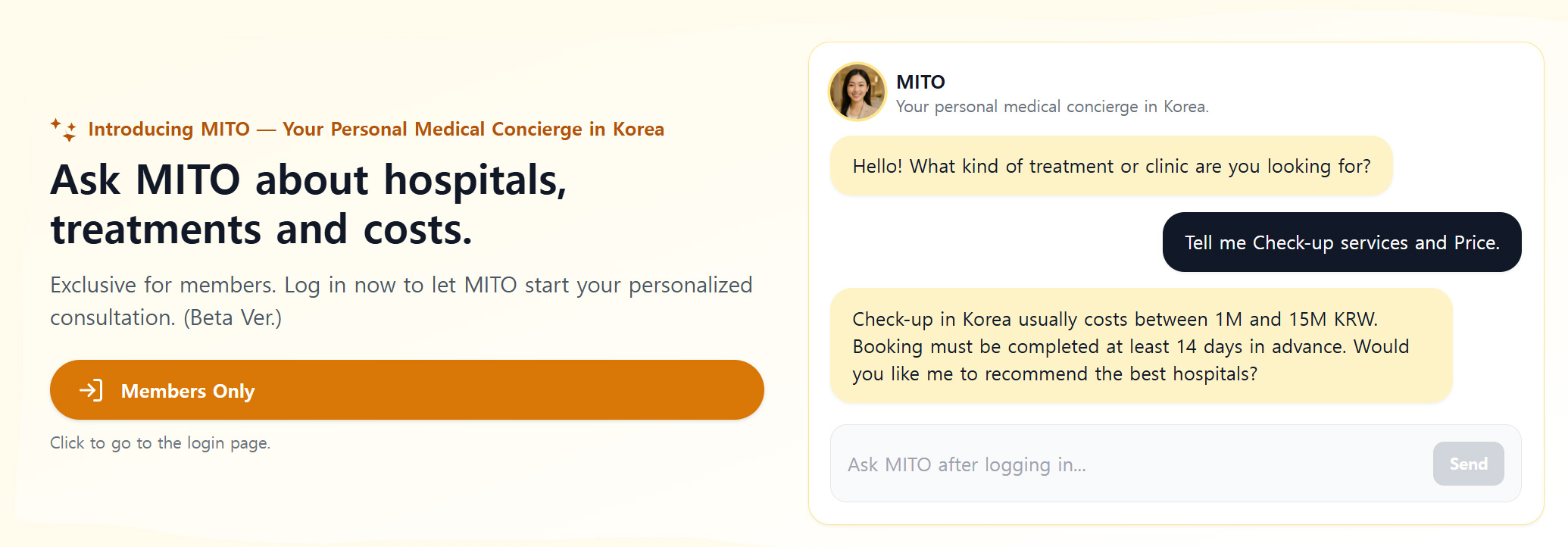The height and width of the screenshot is (547, 1568).
Task: Click the dark 'Tell me Check-up services' bubble
Action: tap(1342, 242)
